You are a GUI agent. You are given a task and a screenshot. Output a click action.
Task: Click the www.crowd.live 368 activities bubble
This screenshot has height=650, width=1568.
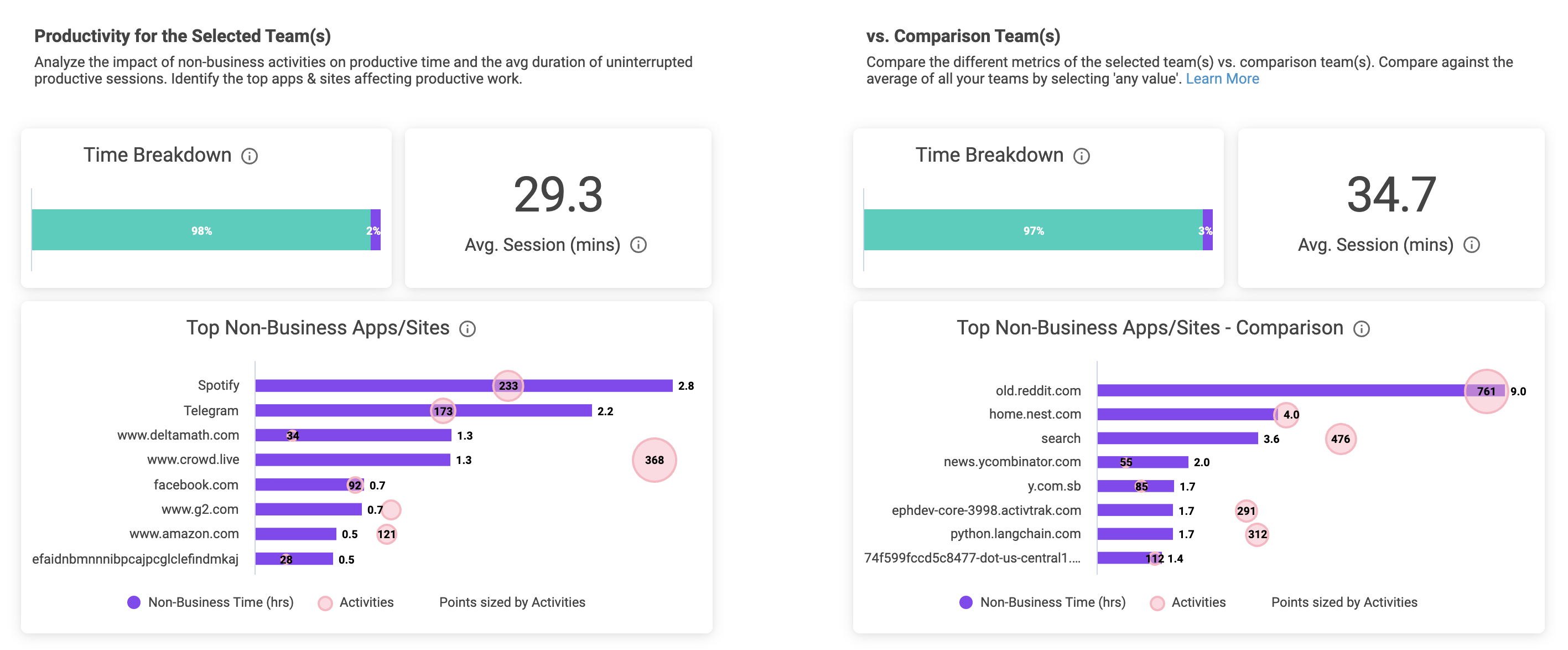point(654,460)
